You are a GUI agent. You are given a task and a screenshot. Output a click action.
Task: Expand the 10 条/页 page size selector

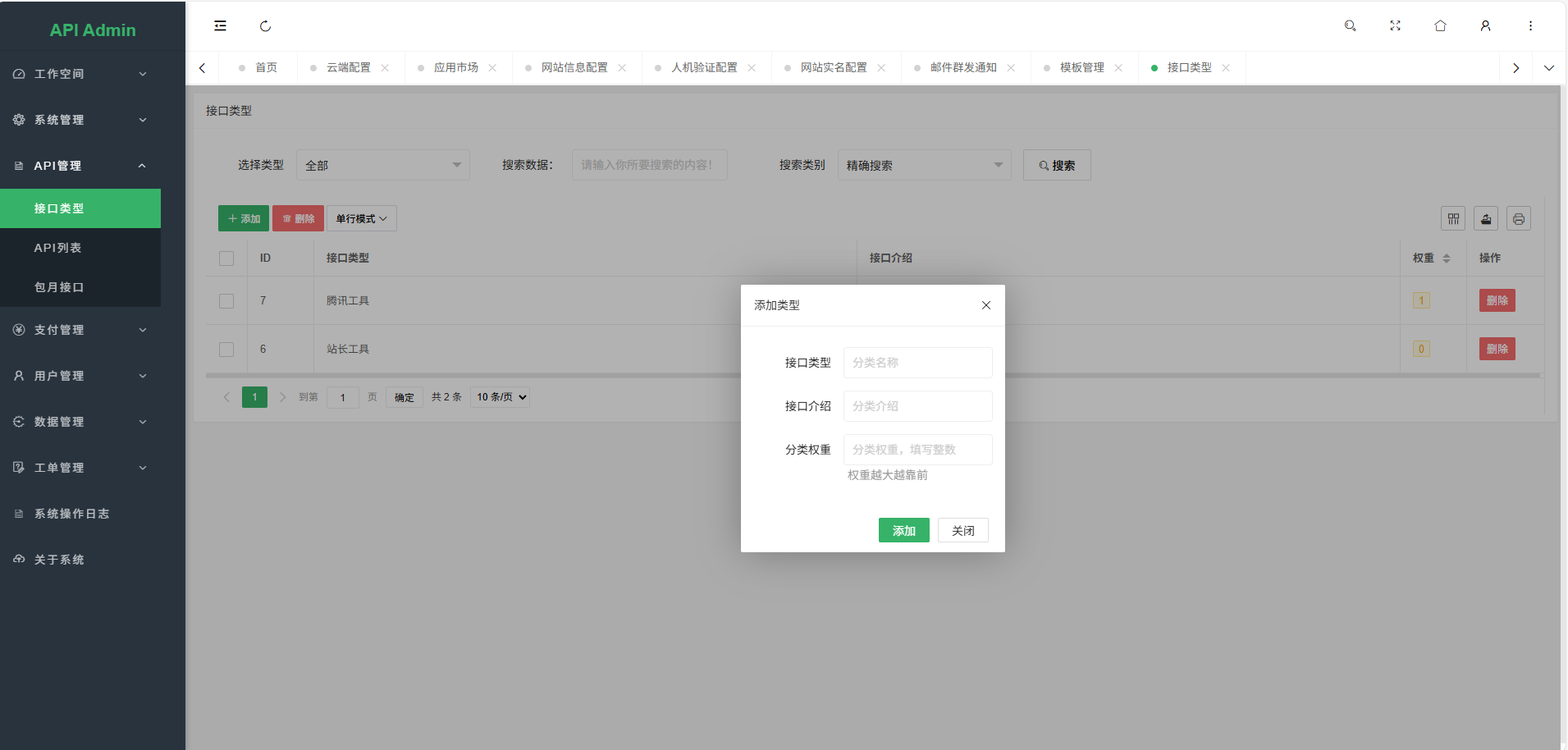click(501, 397)
